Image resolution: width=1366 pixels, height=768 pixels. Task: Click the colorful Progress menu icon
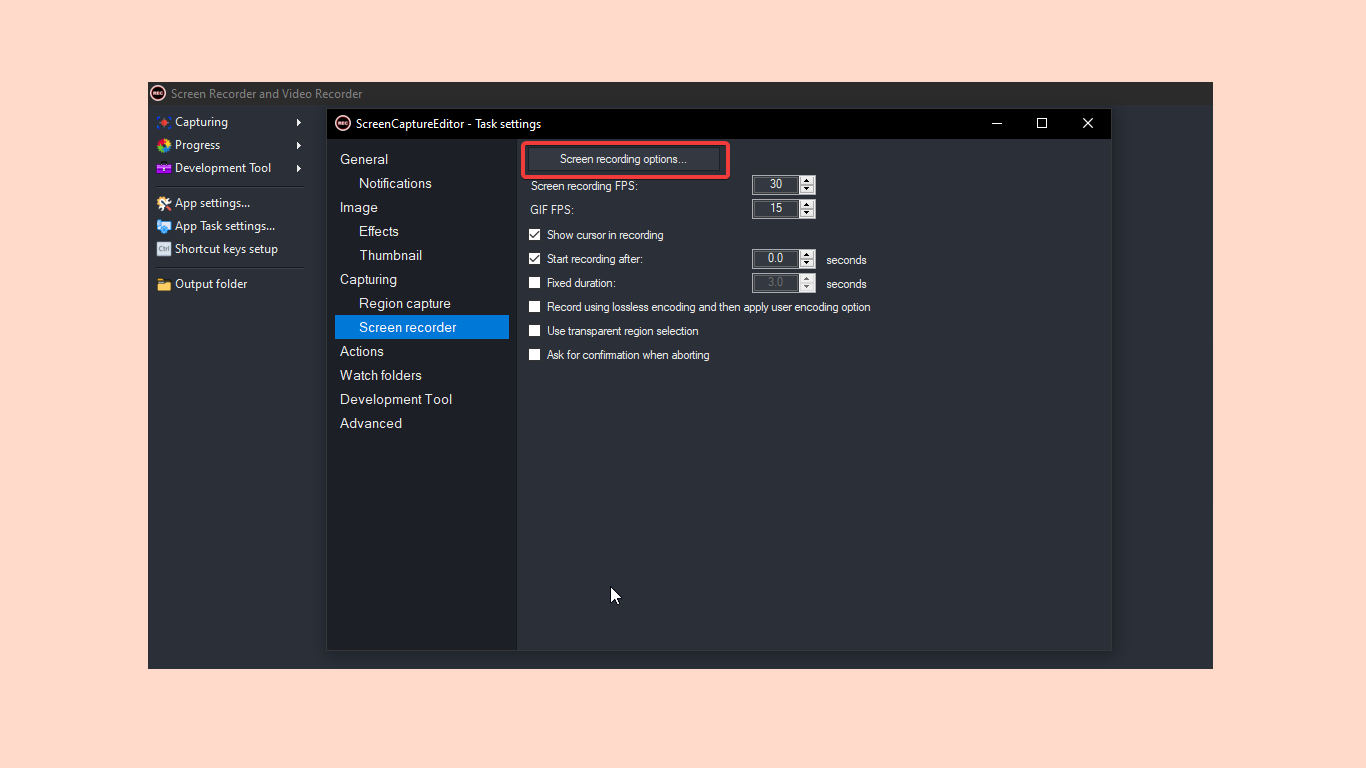coord(164,145)
